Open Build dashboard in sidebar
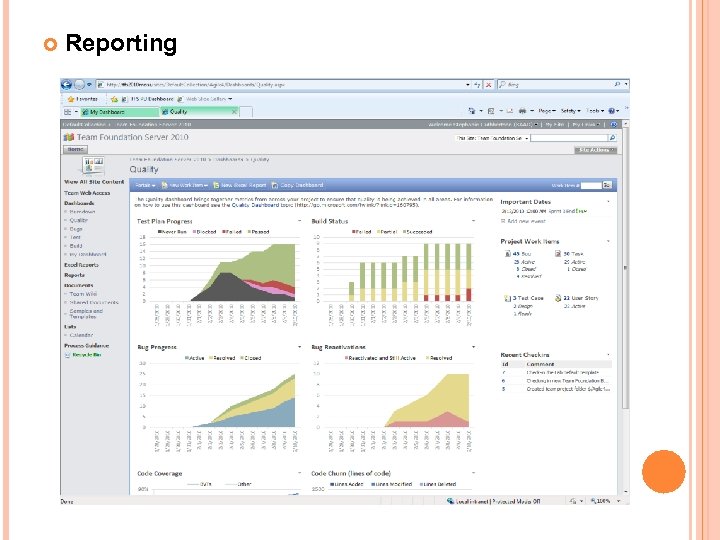Screen dimensions: 720x540 pyautogui.click(x=76, y=246)
